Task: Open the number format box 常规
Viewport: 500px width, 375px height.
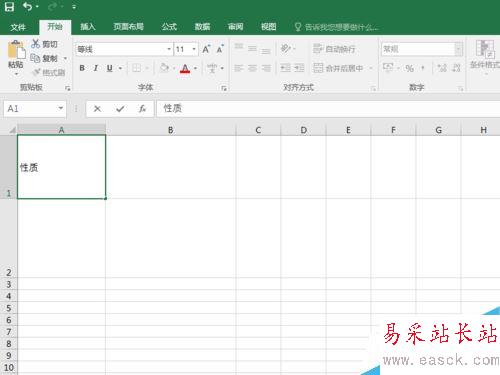Action: coord(422,49)
